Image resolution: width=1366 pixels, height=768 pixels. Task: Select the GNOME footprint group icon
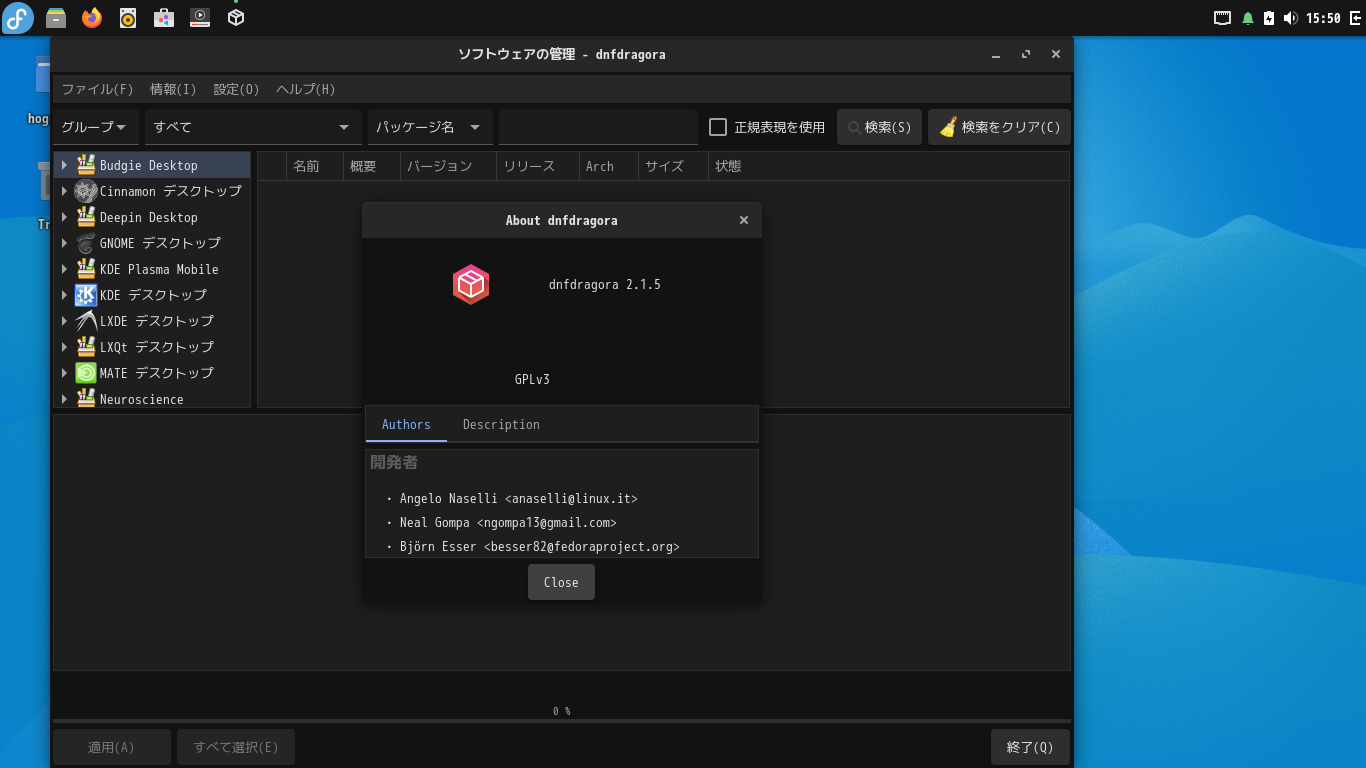coord(86,243)
